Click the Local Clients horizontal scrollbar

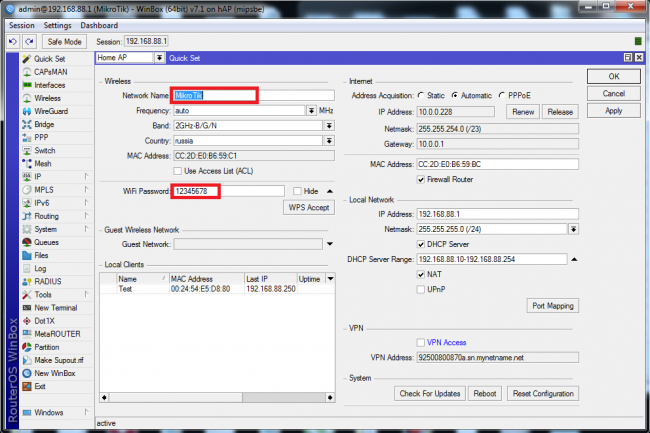point(217,398)
